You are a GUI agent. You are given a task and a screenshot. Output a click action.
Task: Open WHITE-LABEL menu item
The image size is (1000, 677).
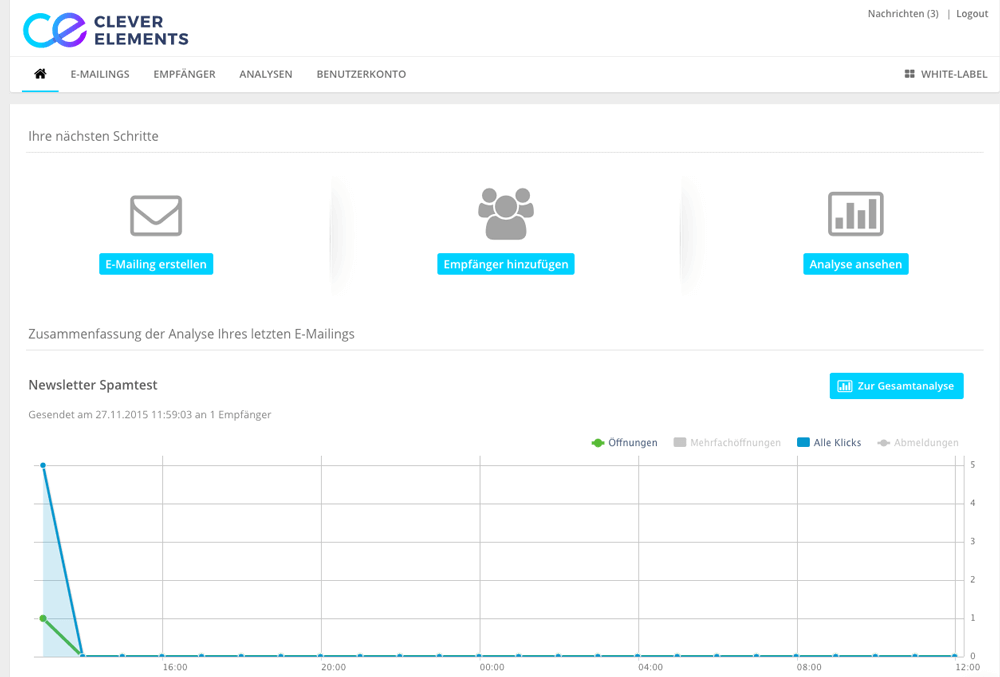point(954,74)
